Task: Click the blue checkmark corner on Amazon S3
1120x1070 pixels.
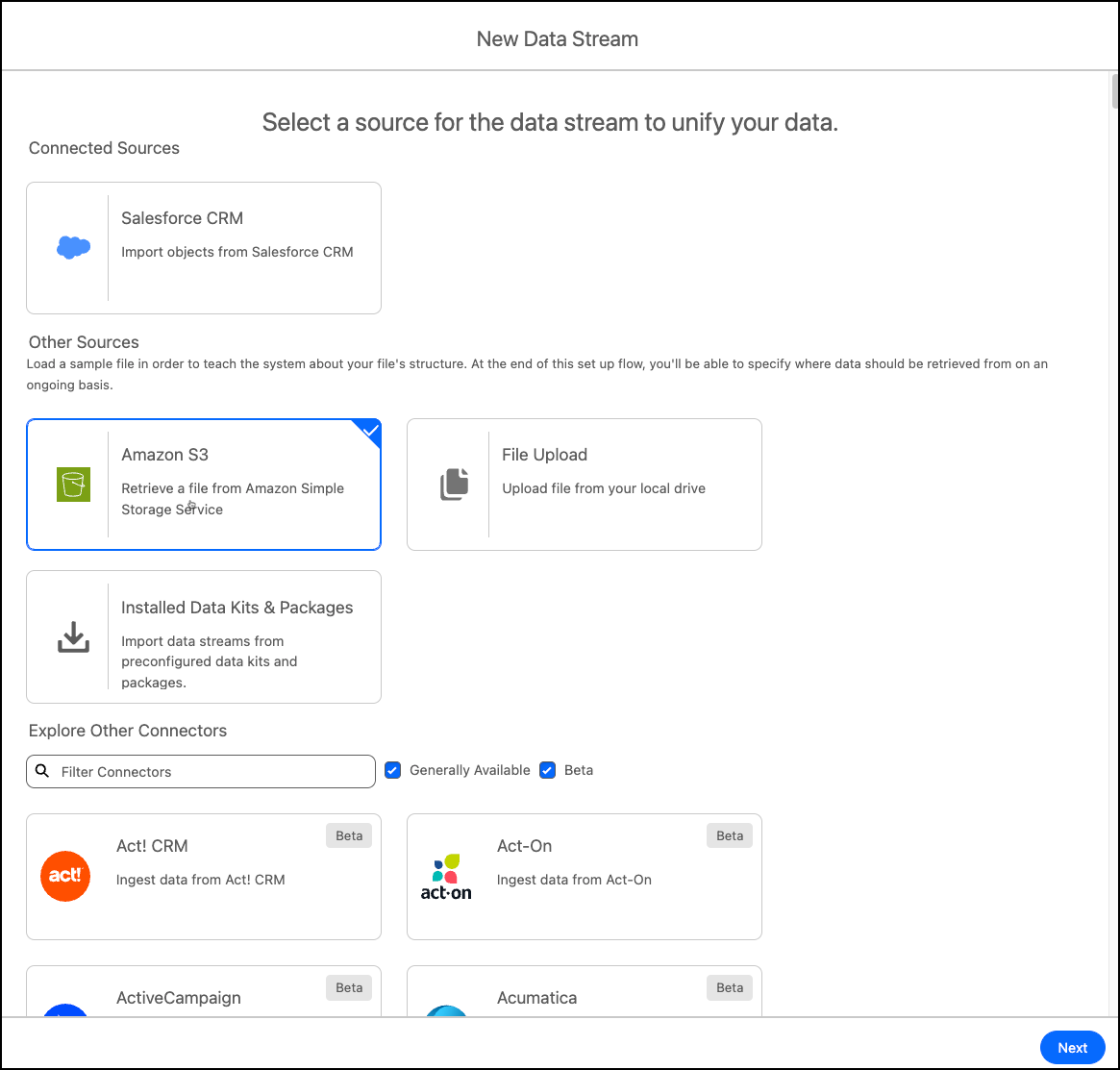Action: pos(370,430)
